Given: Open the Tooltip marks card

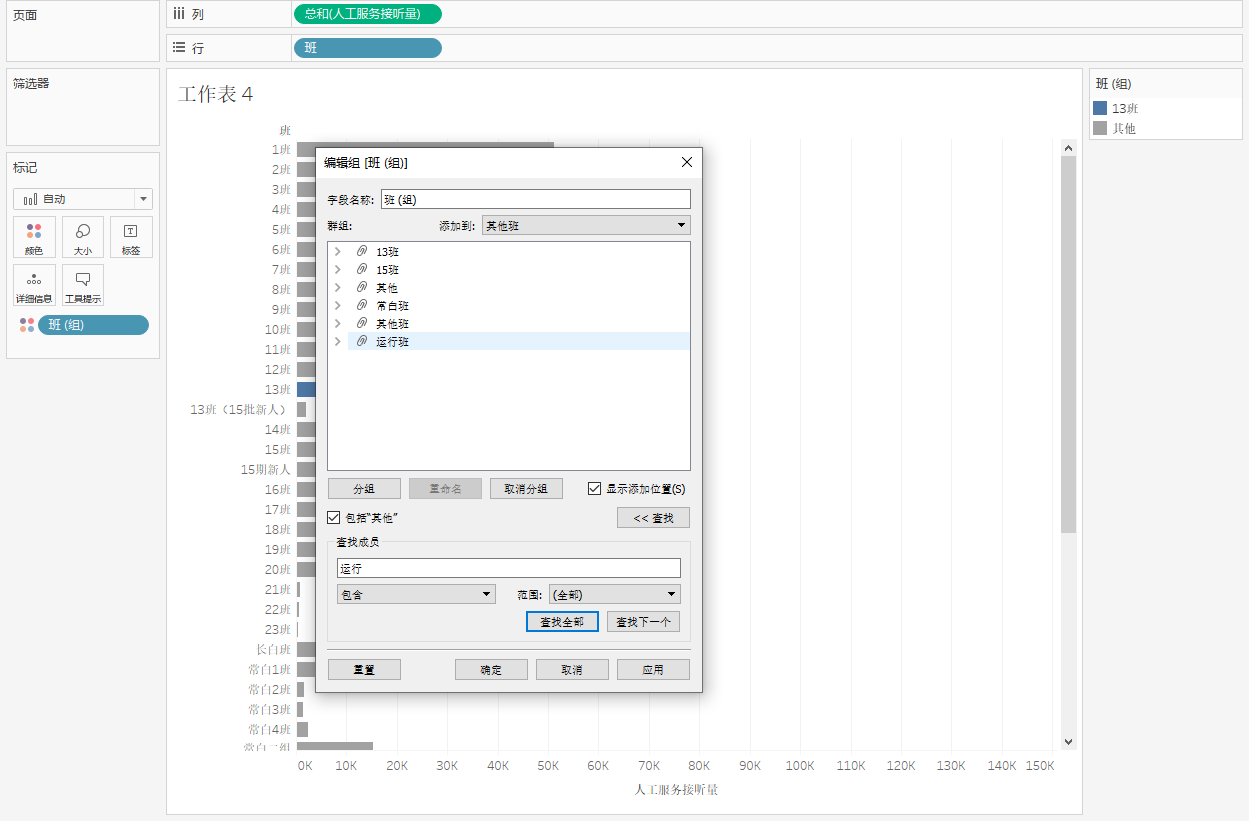Looking at the screenshot, I should [x=83, y=286].
